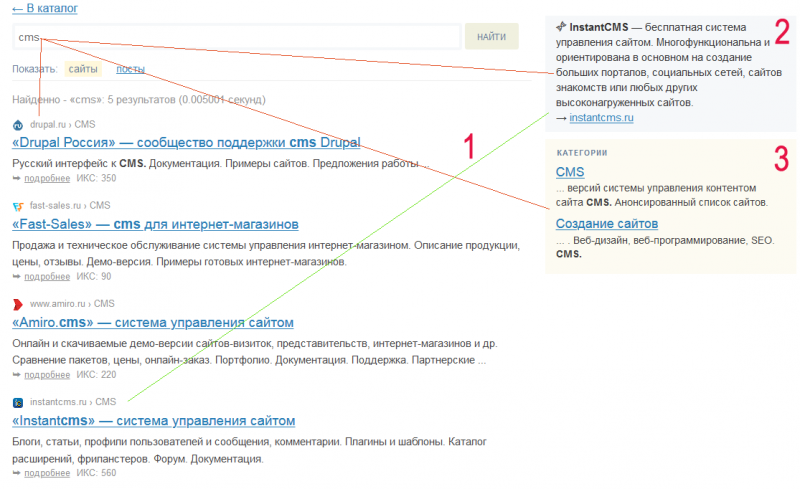Image resolution: width=800 pixels, height=489 pixels.
Task: Switch to the "посты" filter tab
Action: tap(130, 69)
